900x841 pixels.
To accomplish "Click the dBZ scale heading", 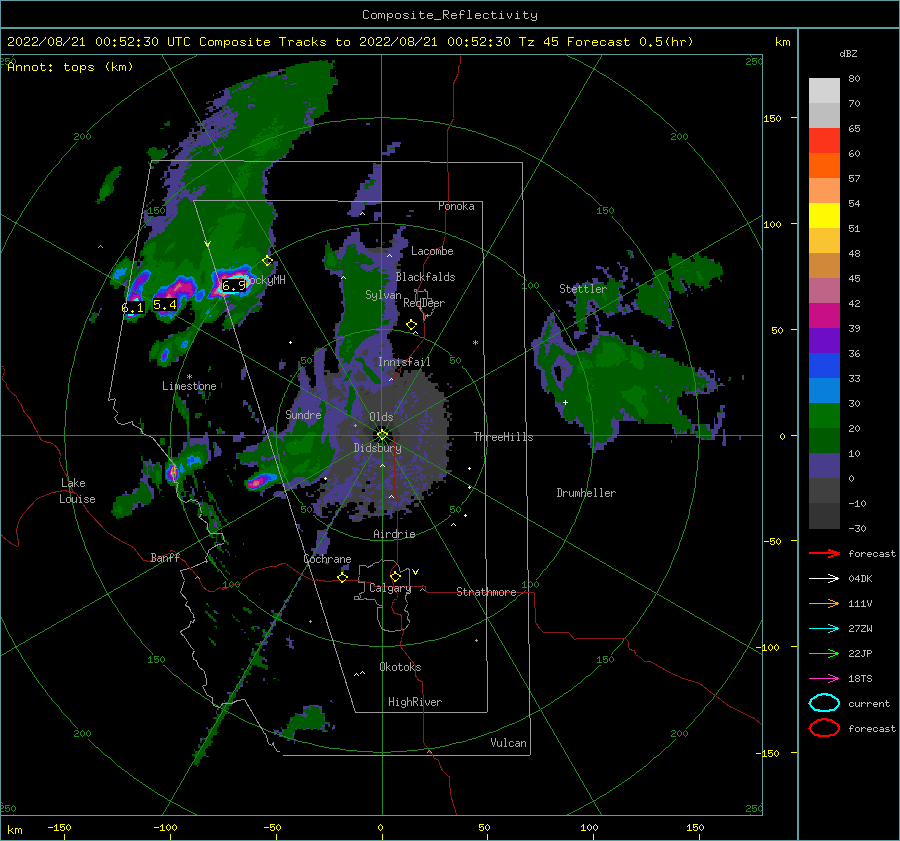I will tap(848, 53).
